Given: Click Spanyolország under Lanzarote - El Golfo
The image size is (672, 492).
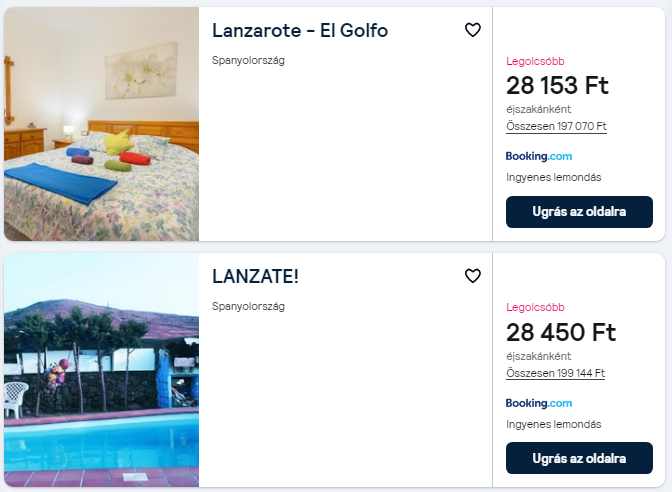Looking at the screenshot, I should (x=248, y=60).
